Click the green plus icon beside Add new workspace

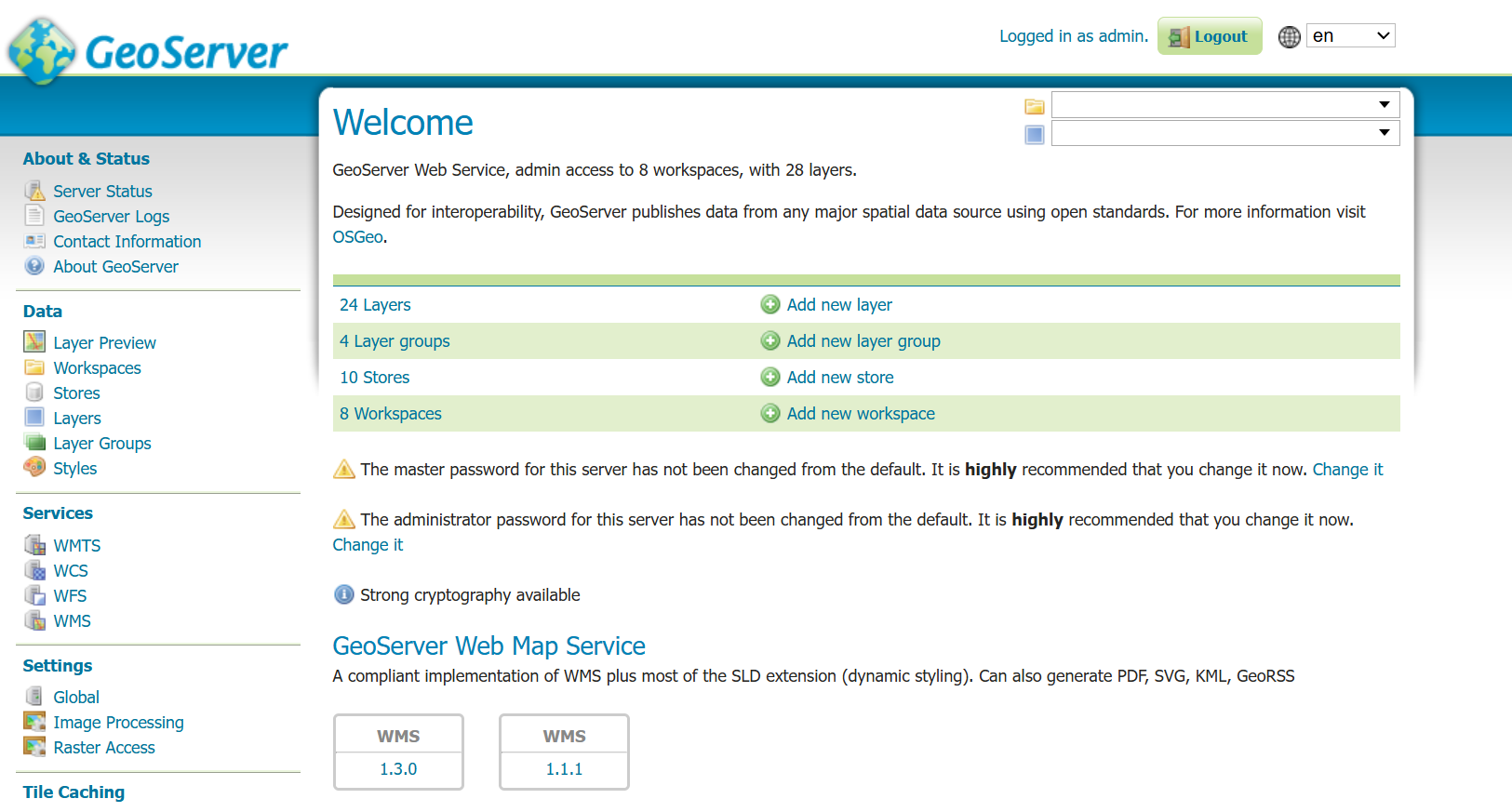coord(770,414)
